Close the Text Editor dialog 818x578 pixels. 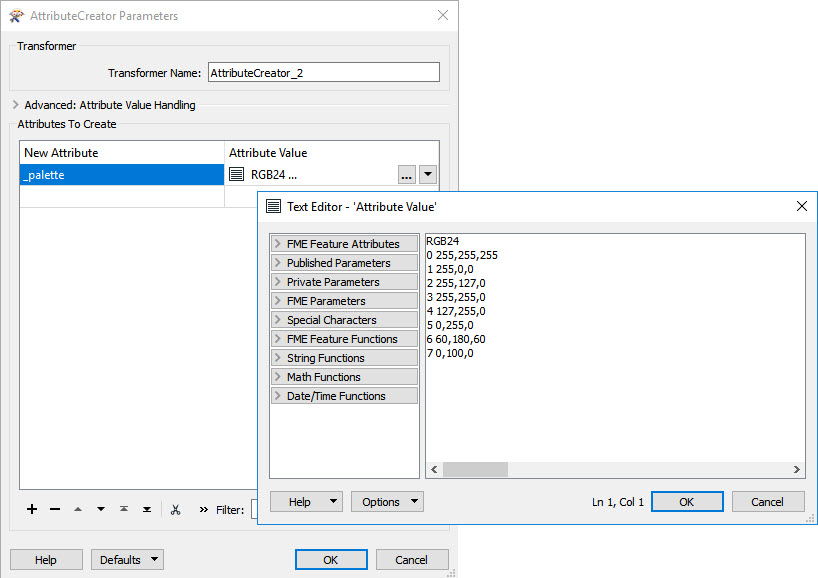802,206
